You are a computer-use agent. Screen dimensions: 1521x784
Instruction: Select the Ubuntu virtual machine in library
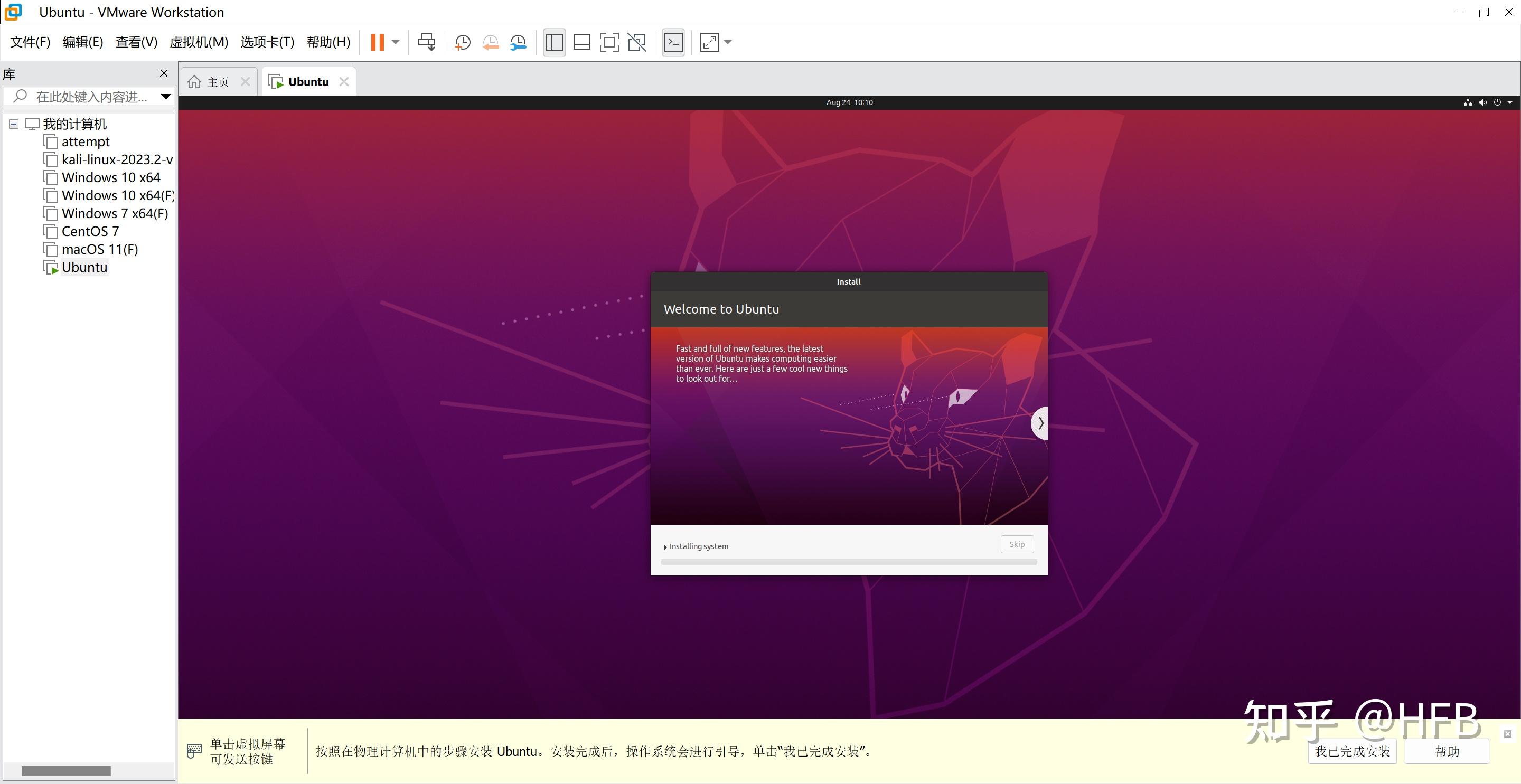pos(84,268)
